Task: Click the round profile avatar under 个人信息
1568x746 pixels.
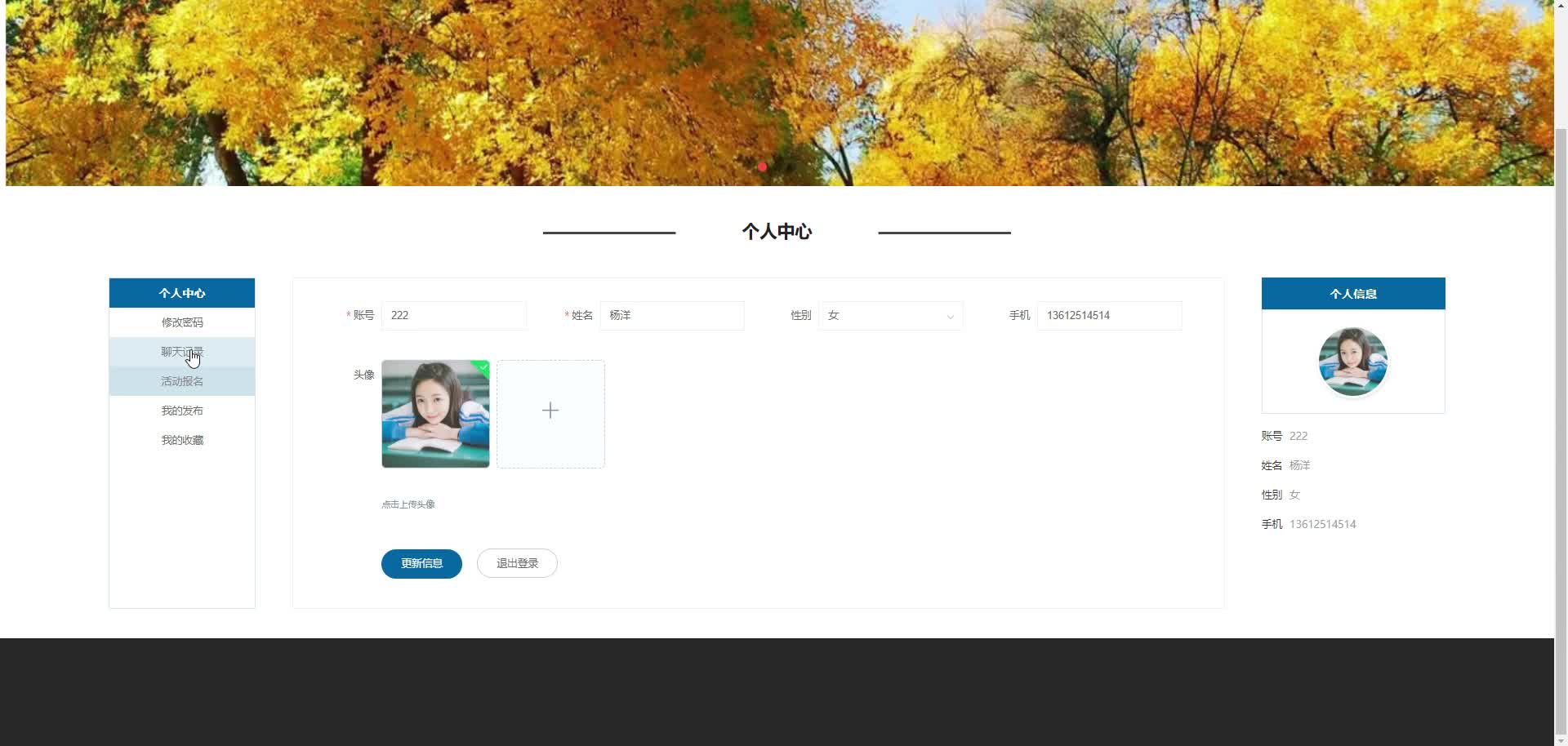Action: [x=1353, y=362]
